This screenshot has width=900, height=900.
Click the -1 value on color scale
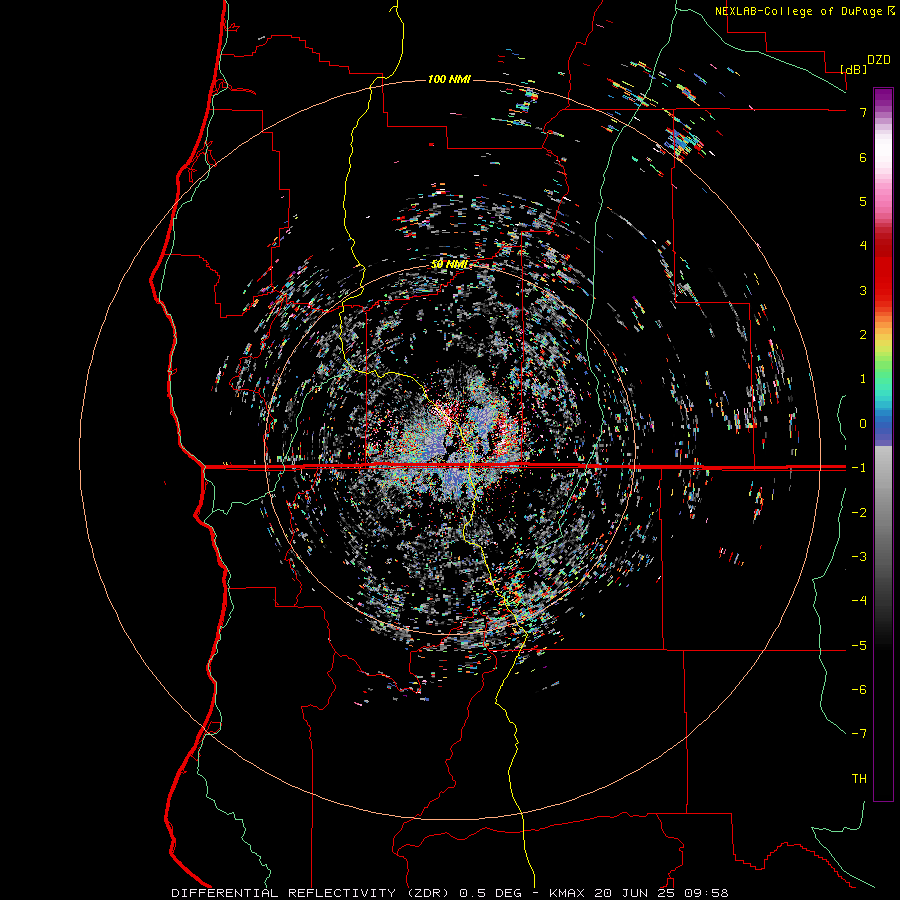pyautogui.click(x=859, y=468)
